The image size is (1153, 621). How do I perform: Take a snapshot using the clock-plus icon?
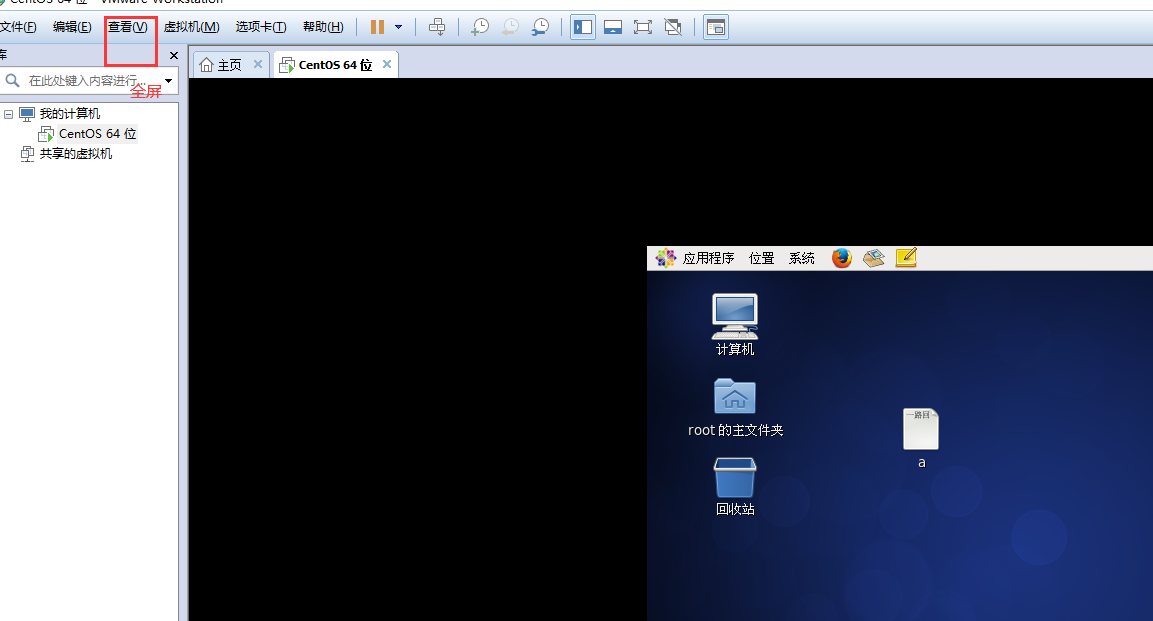tap(480, 27)
